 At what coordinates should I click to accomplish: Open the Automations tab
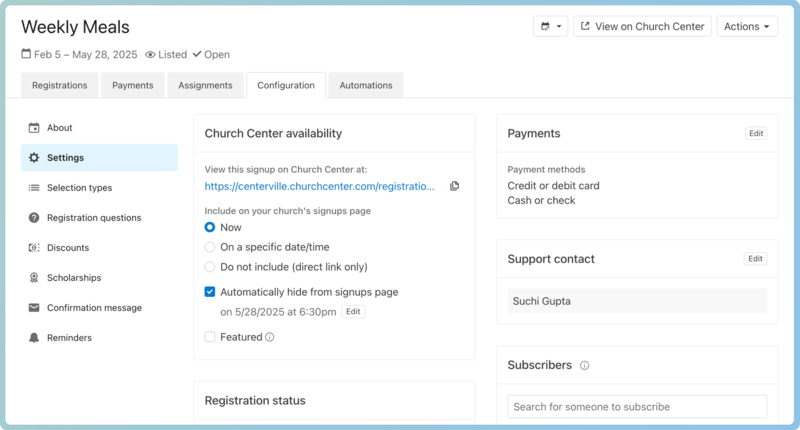(x=366, y=86)
